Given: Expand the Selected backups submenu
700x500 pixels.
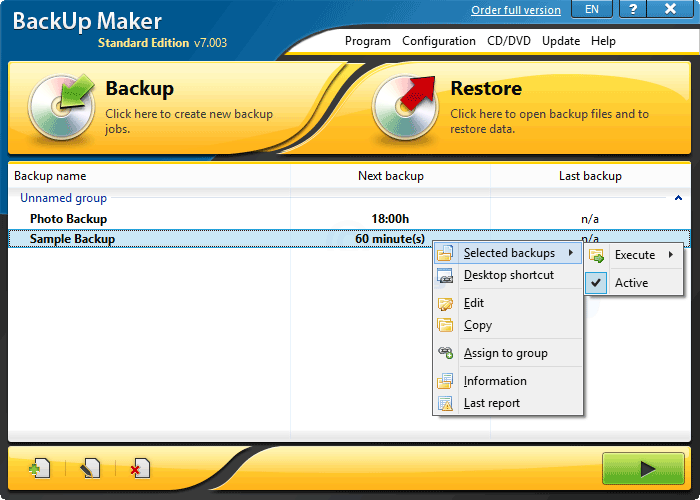Looking at the screenshot, I should pos(509,253).
